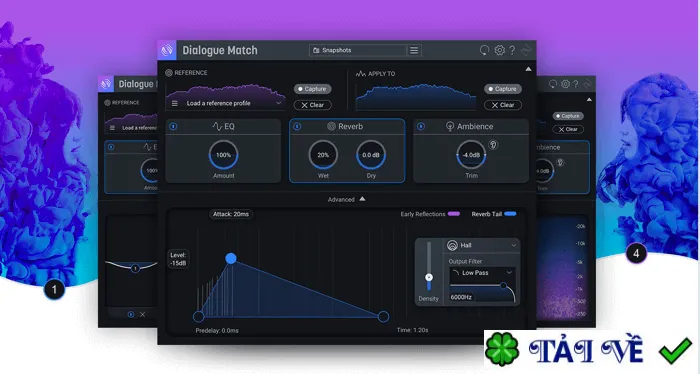Toggle Reverb module power button
Image resolution: width=700 pixels, height=374 pixels.
point(297,127)
